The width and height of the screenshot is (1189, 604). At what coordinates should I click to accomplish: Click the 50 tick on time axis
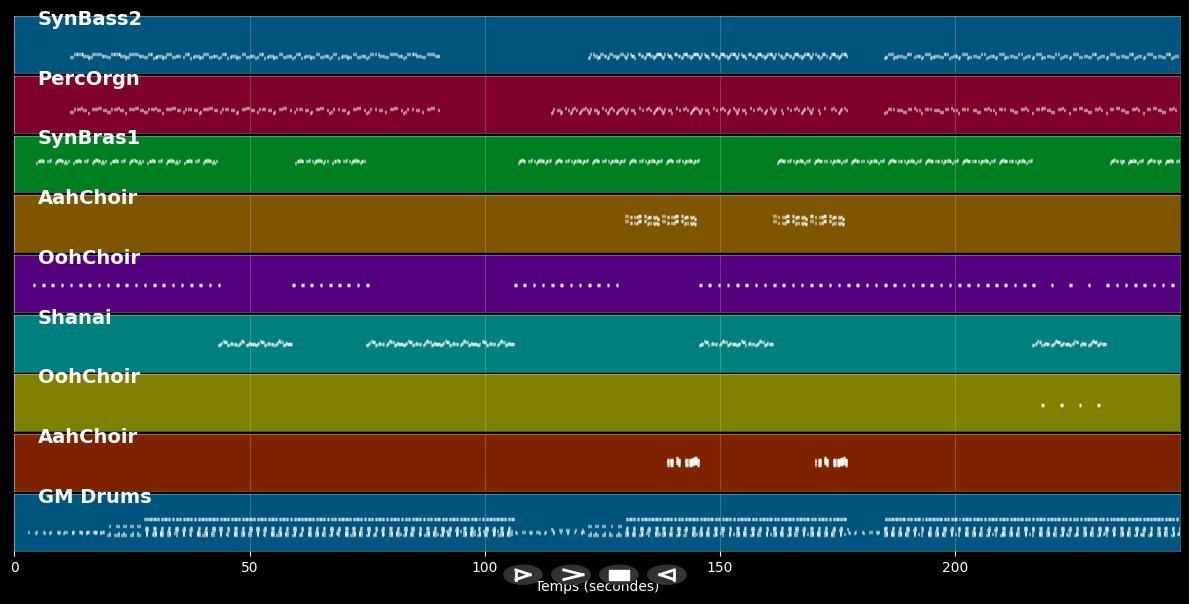coord(249,567)
